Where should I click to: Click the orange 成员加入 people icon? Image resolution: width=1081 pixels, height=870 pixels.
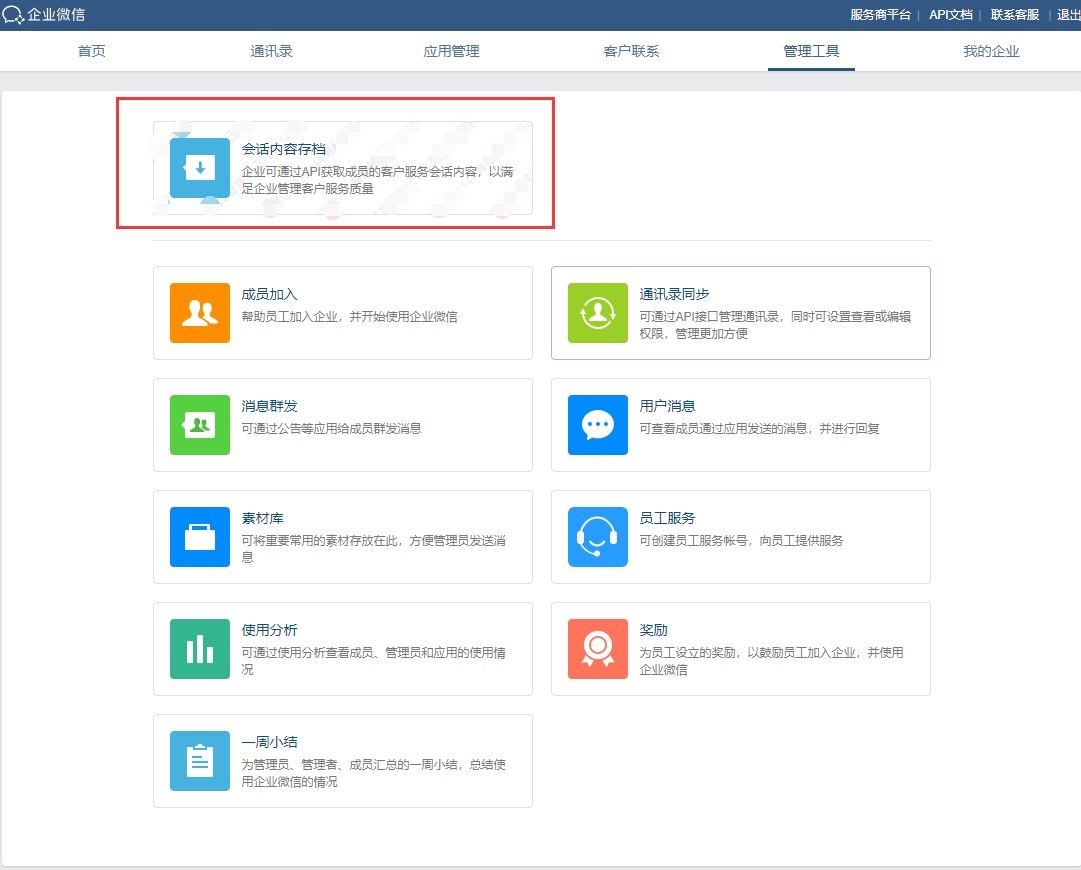tap(200, 313)
